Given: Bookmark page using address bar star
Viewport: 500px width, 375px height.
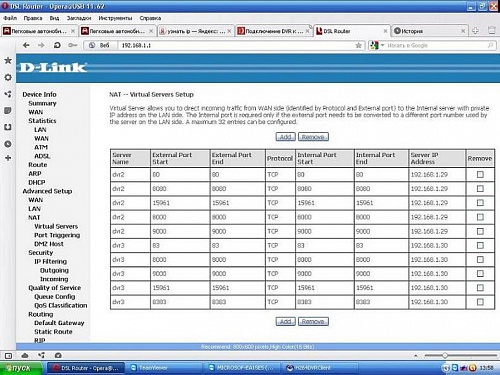Looking at the screenshot, I should pyautogui.click(x=359, y=45).
